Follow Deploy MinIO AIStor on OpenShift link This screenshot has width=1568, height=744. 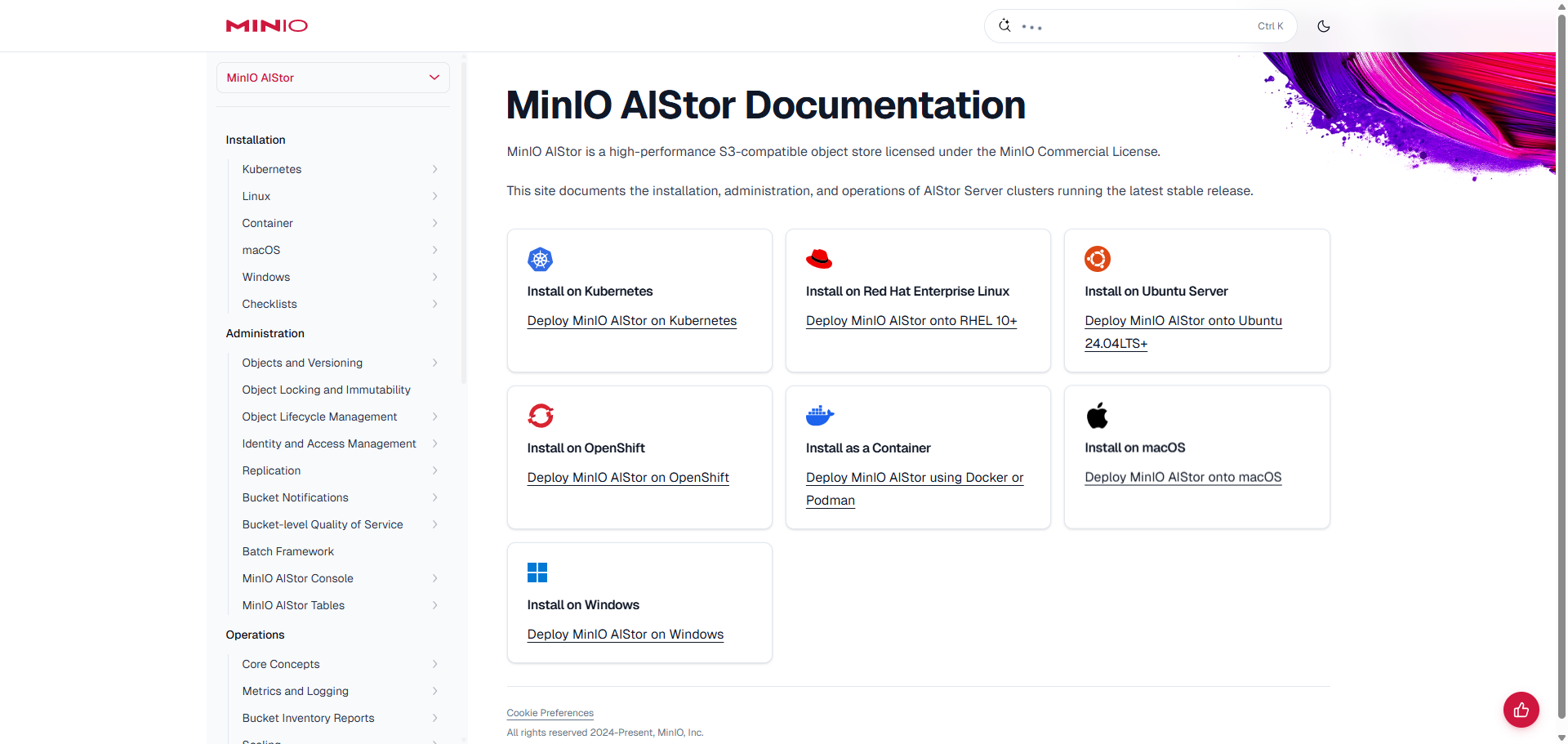pyautogui.click(x=628, y=478)
